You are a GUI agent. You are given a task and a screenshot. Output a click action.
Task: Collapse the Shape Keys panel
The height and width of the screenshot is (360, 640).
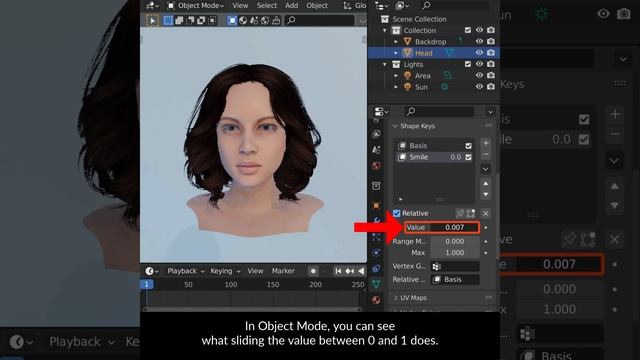pos(395,126)
